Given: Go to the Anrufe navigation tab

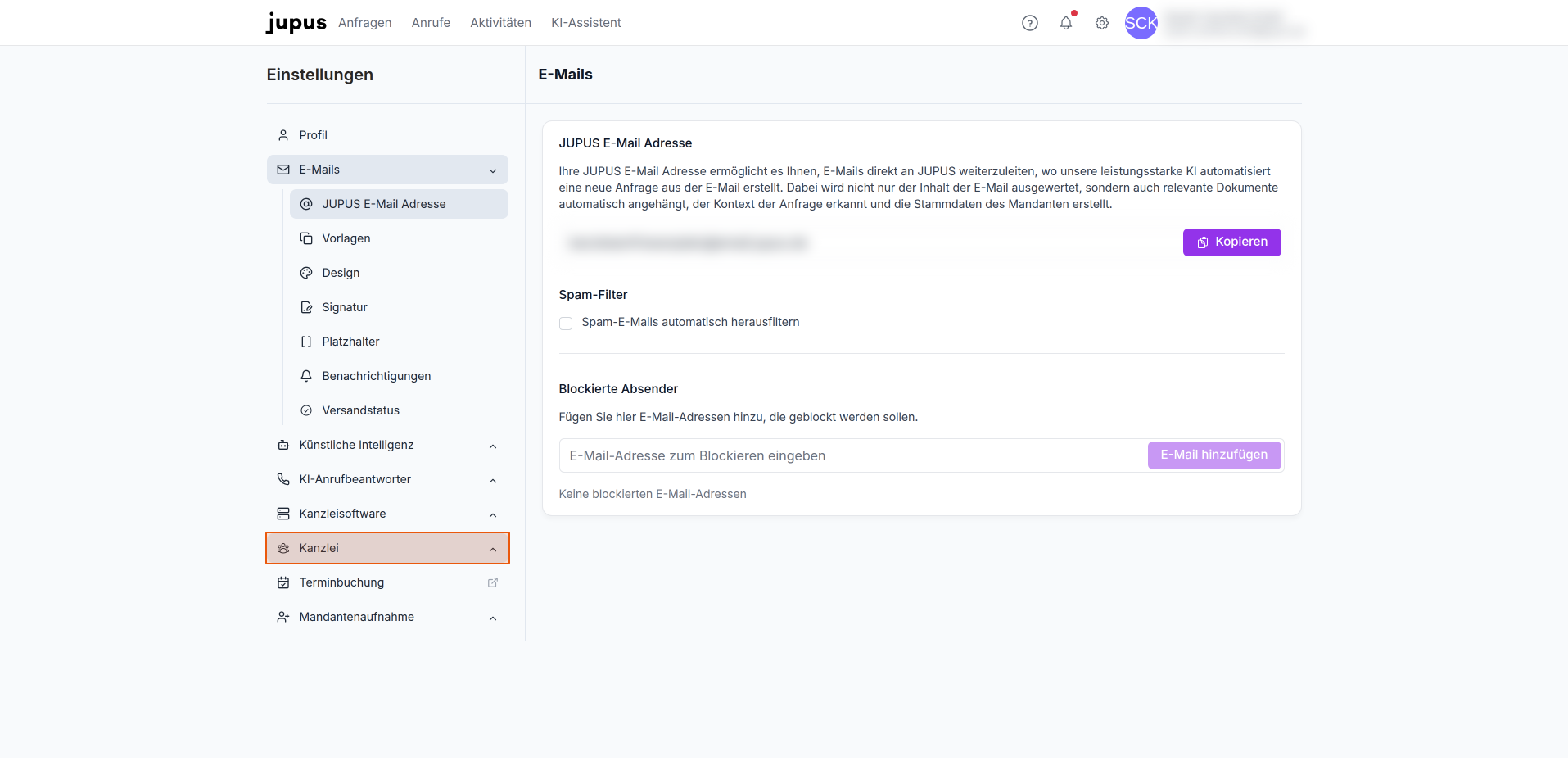Looking at the screenshot, I should pos(431,23).
